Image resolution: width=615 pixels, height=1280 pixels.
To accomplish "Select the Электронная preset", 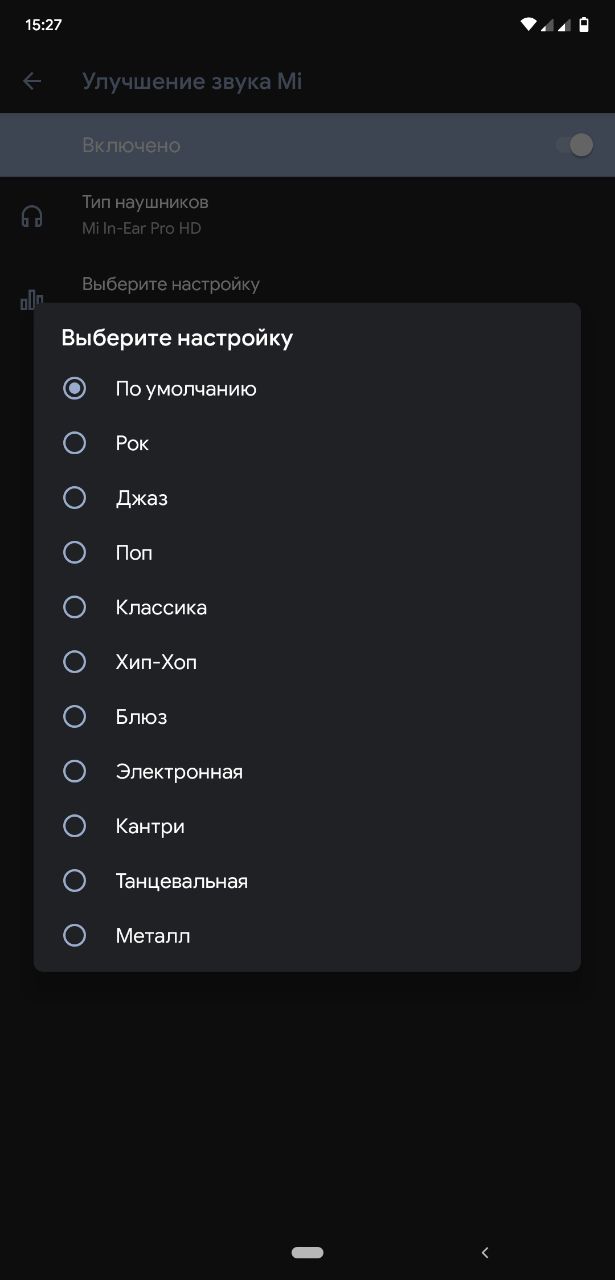I will (307, 772).
